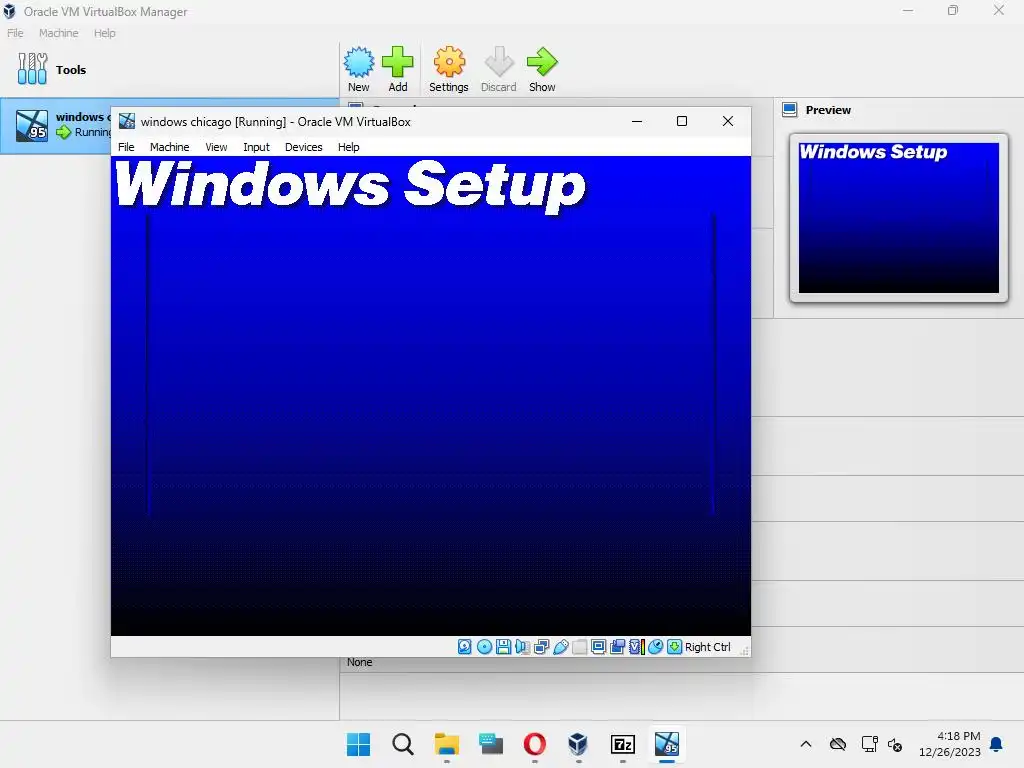This screenshot has height=768, width=1024.
Task: Open Opera browser from taskbar
Action: pyautogui.click(x=535, y=744)
